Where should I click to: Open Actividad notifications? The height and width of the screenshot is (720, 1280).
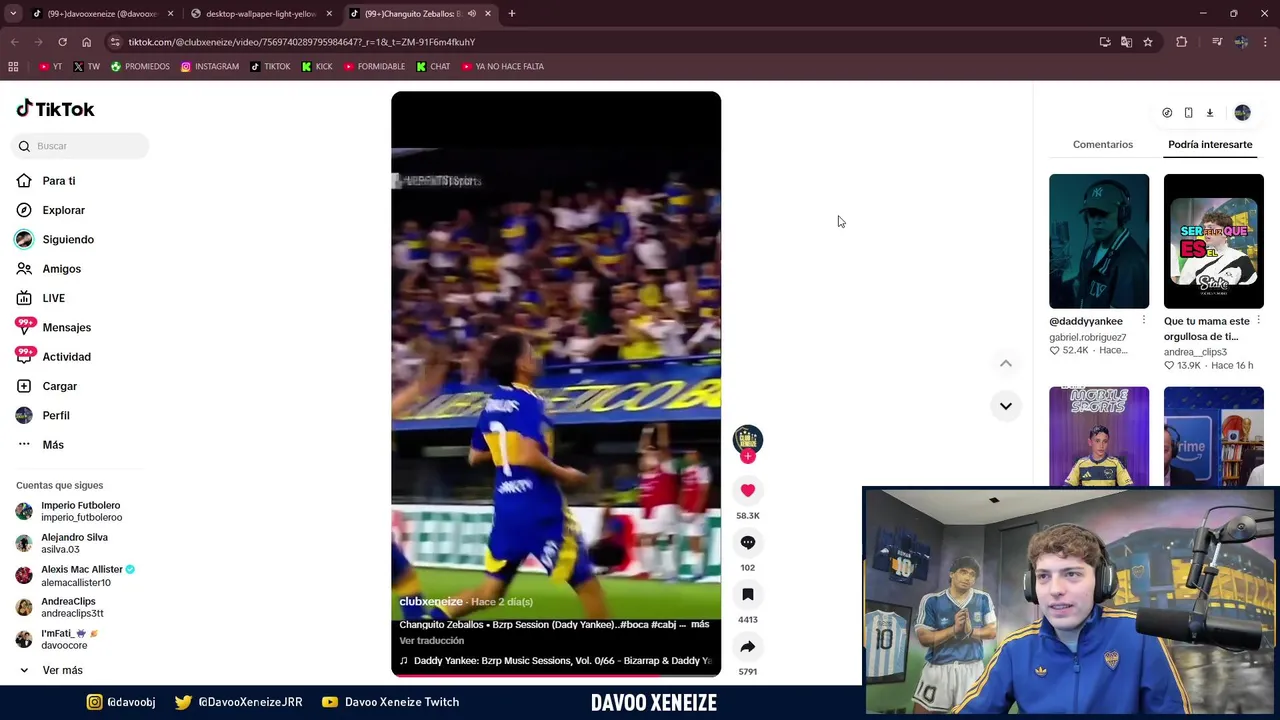67,357
